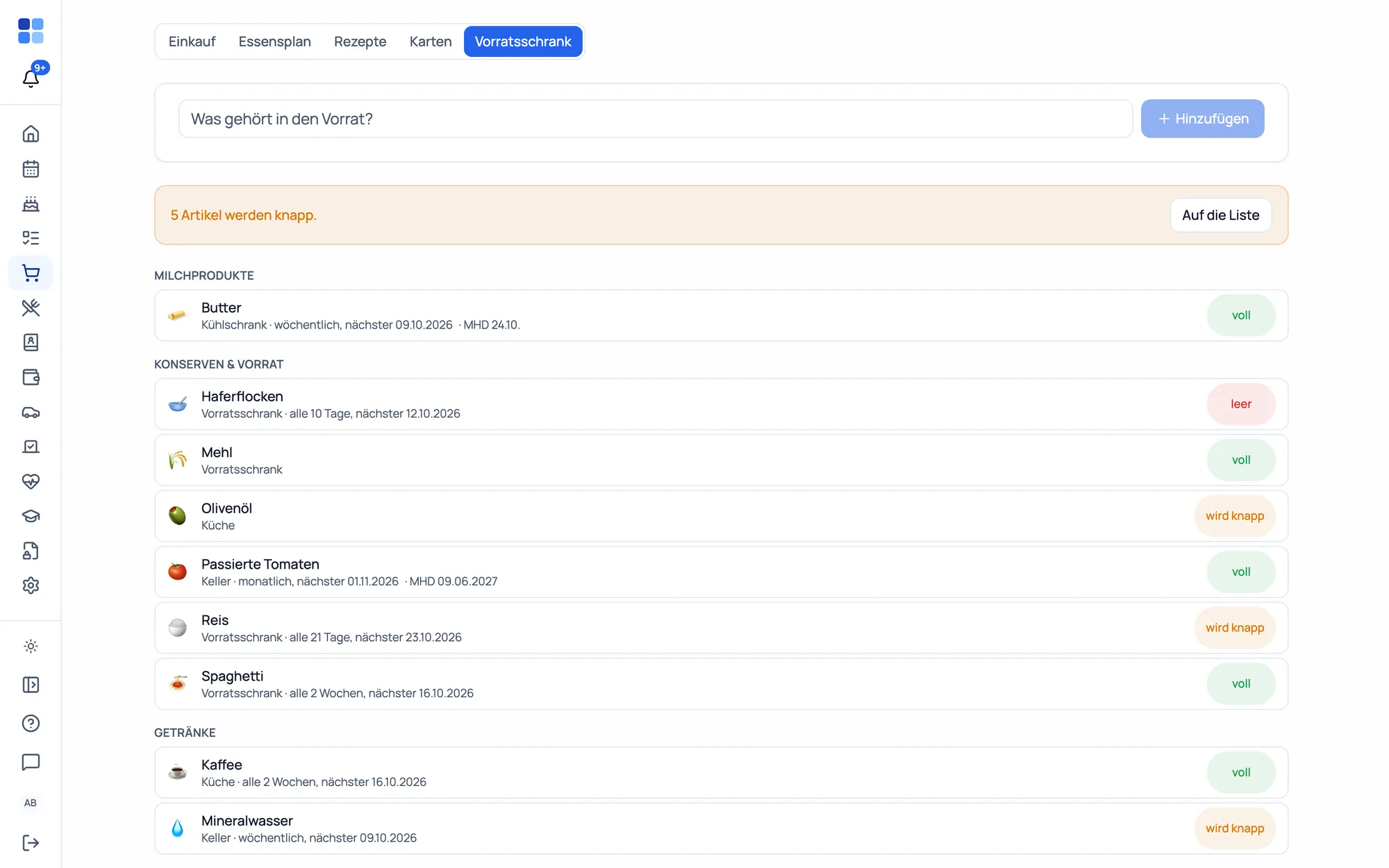Viewport: 1389px width, 868px height.
Task: Click the 'Auf die Liste' button
Action: click(1220, 215)
